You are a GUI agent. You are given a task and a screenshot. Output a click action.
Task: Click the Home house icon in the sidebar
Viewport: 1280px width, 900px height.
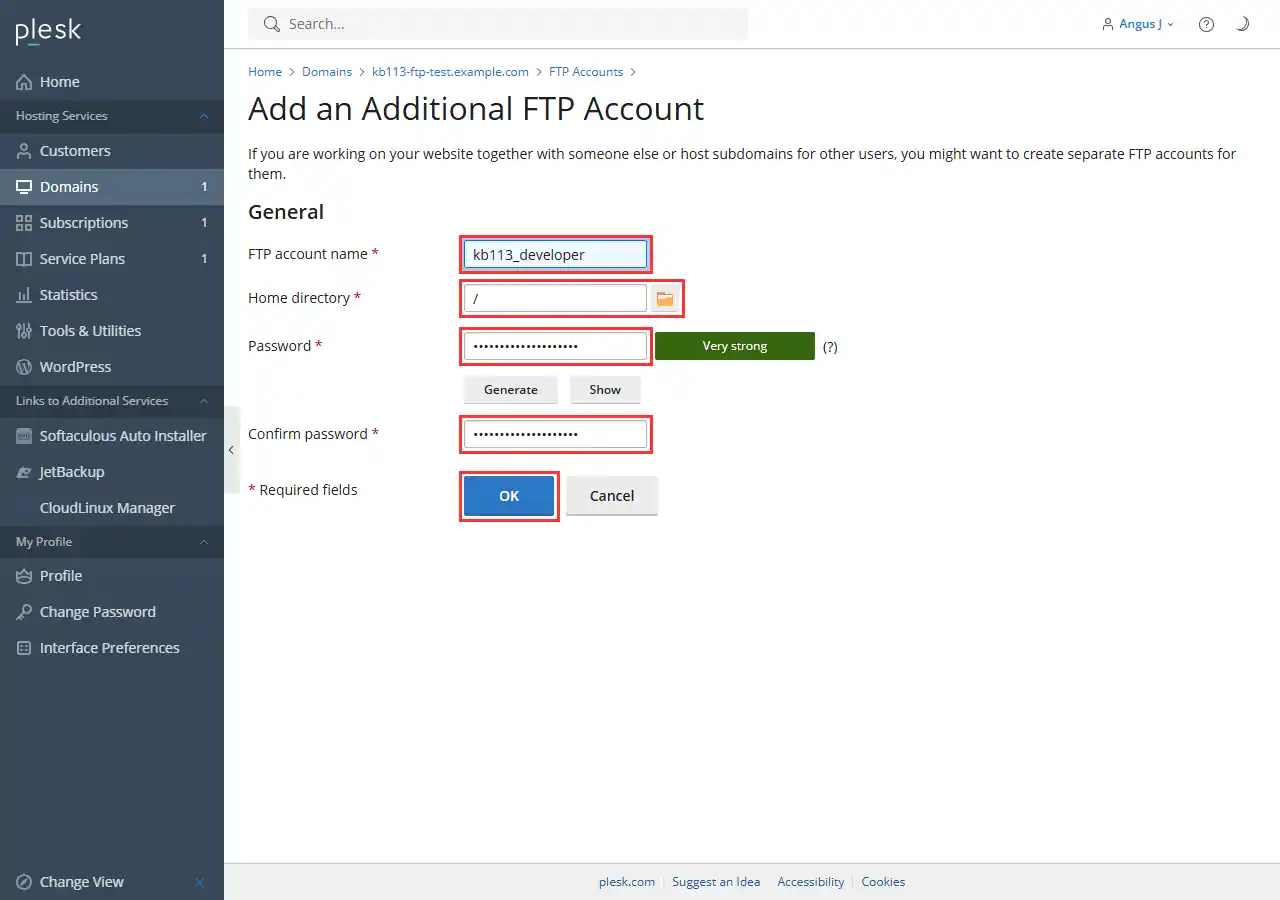[x=24, y=82]
